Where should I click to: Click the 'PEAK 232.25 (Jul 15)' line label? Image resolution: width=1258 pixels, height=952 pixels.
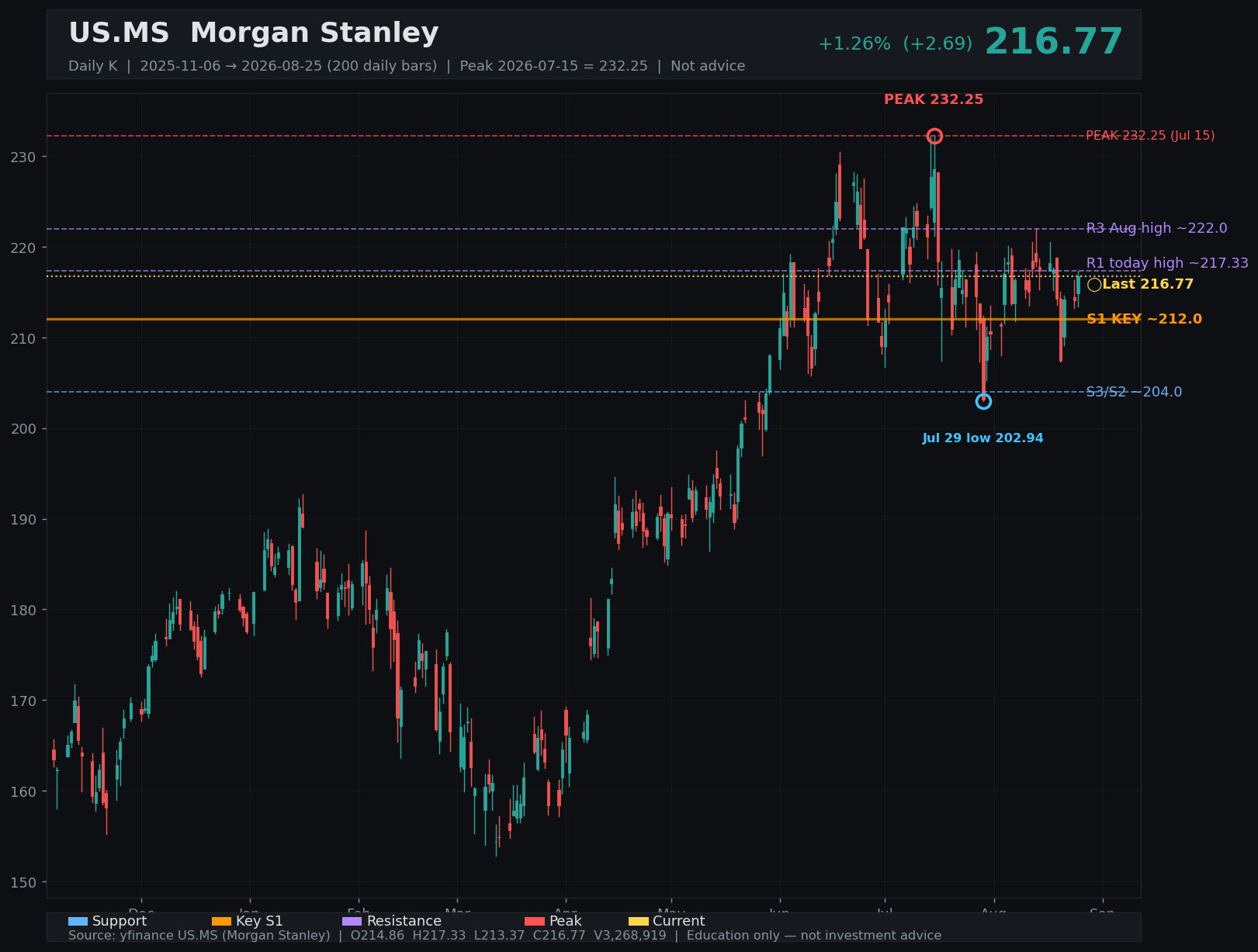coord(1150,136)
